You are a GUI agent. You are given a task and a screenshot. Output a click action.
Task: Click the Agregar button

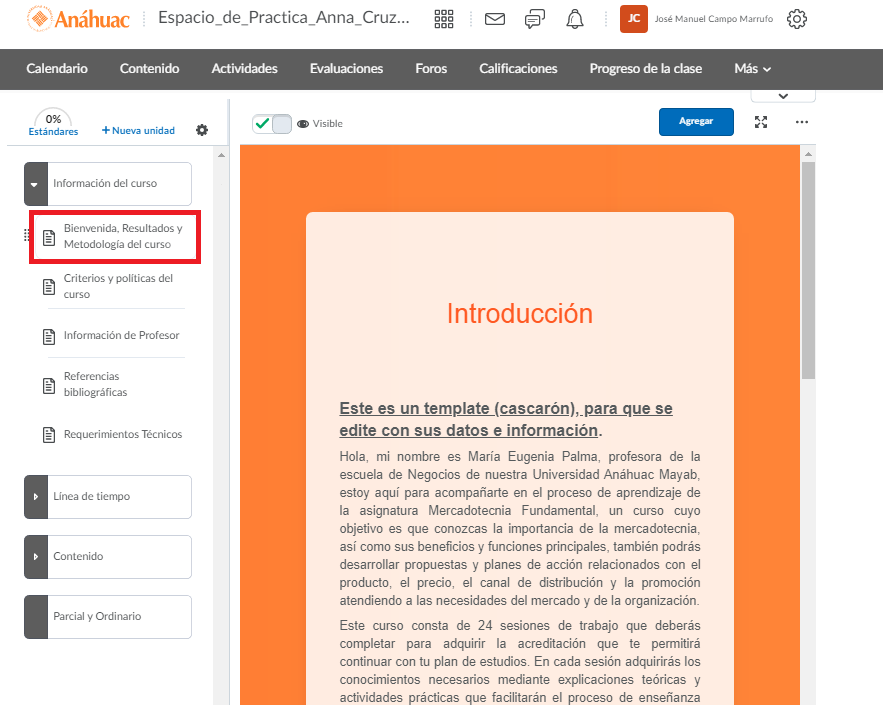(x=696, y=121)
